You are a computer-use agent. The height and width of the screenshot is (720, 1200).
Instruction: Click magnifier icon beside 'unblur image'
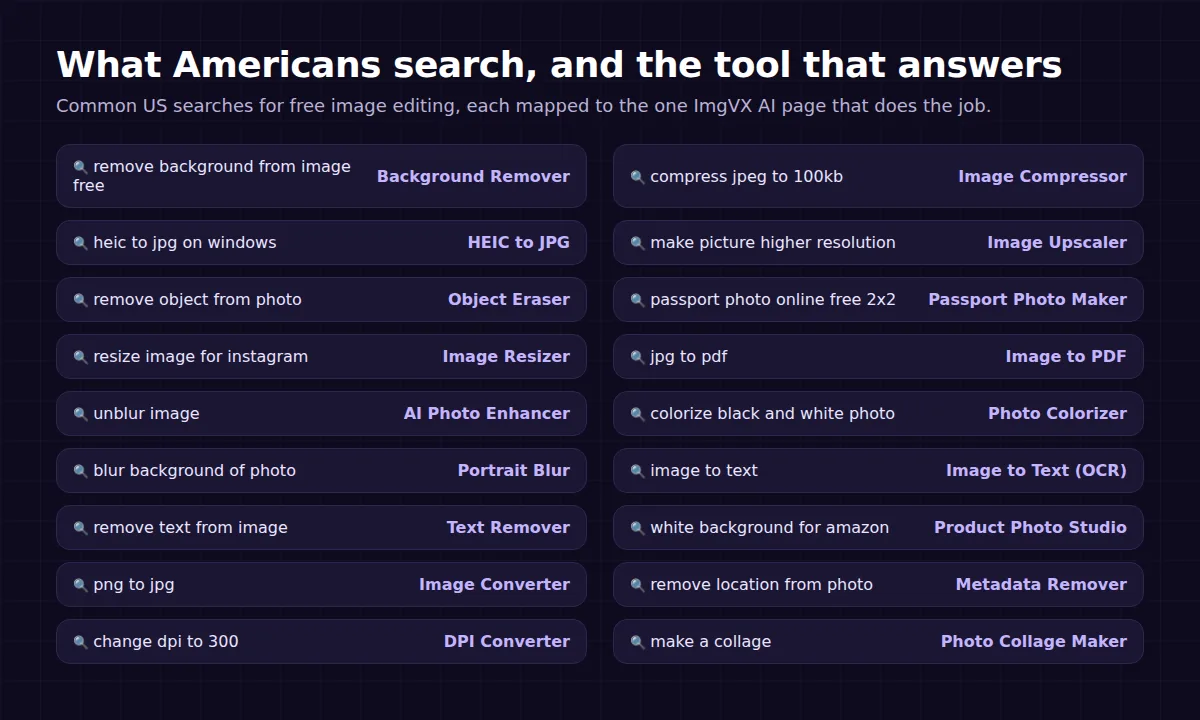[81, 414]
